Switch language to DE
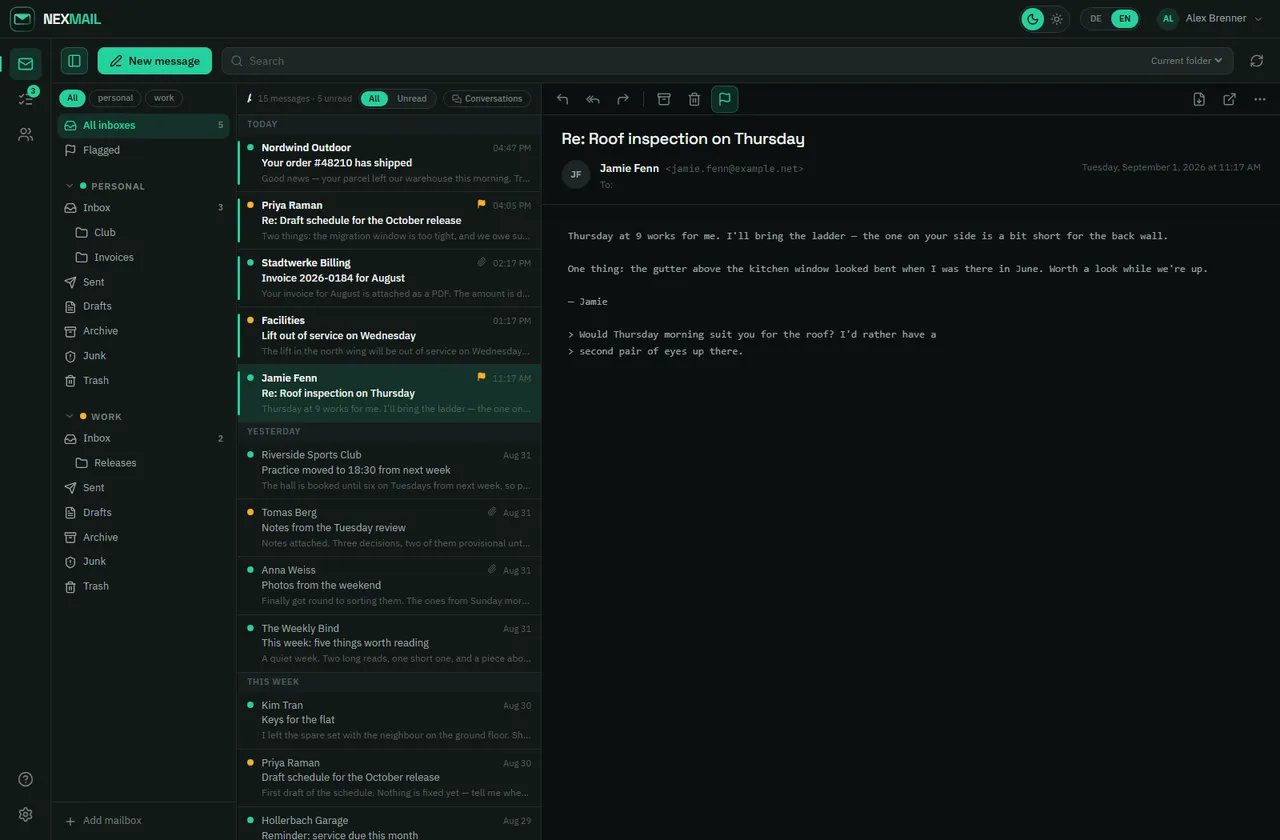1280x840 pixels. (x=1096, y=19)
